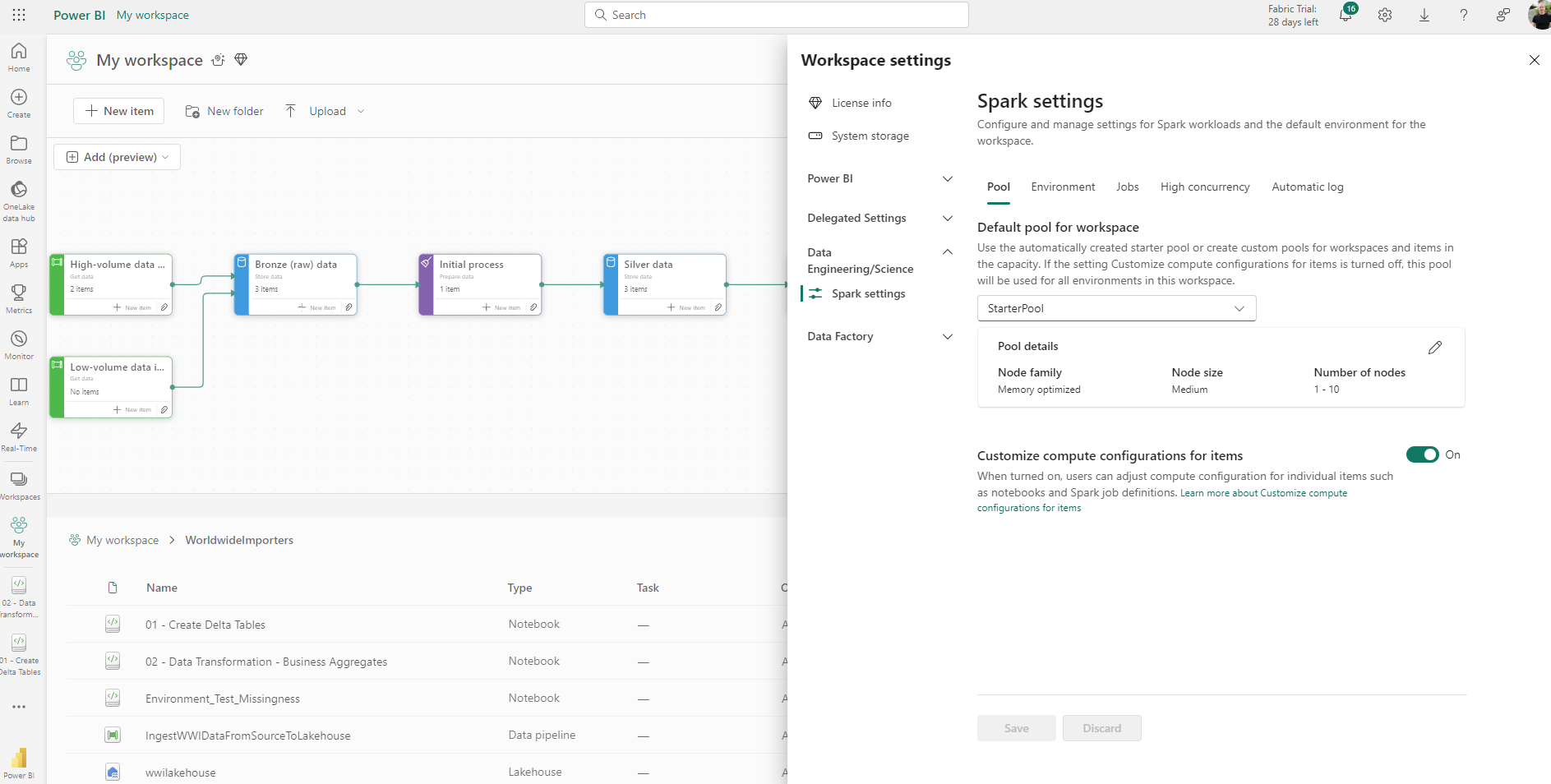This screenshot has width=1551, height=784.
Task: Click the New item button
Action: tap(118, 110)
